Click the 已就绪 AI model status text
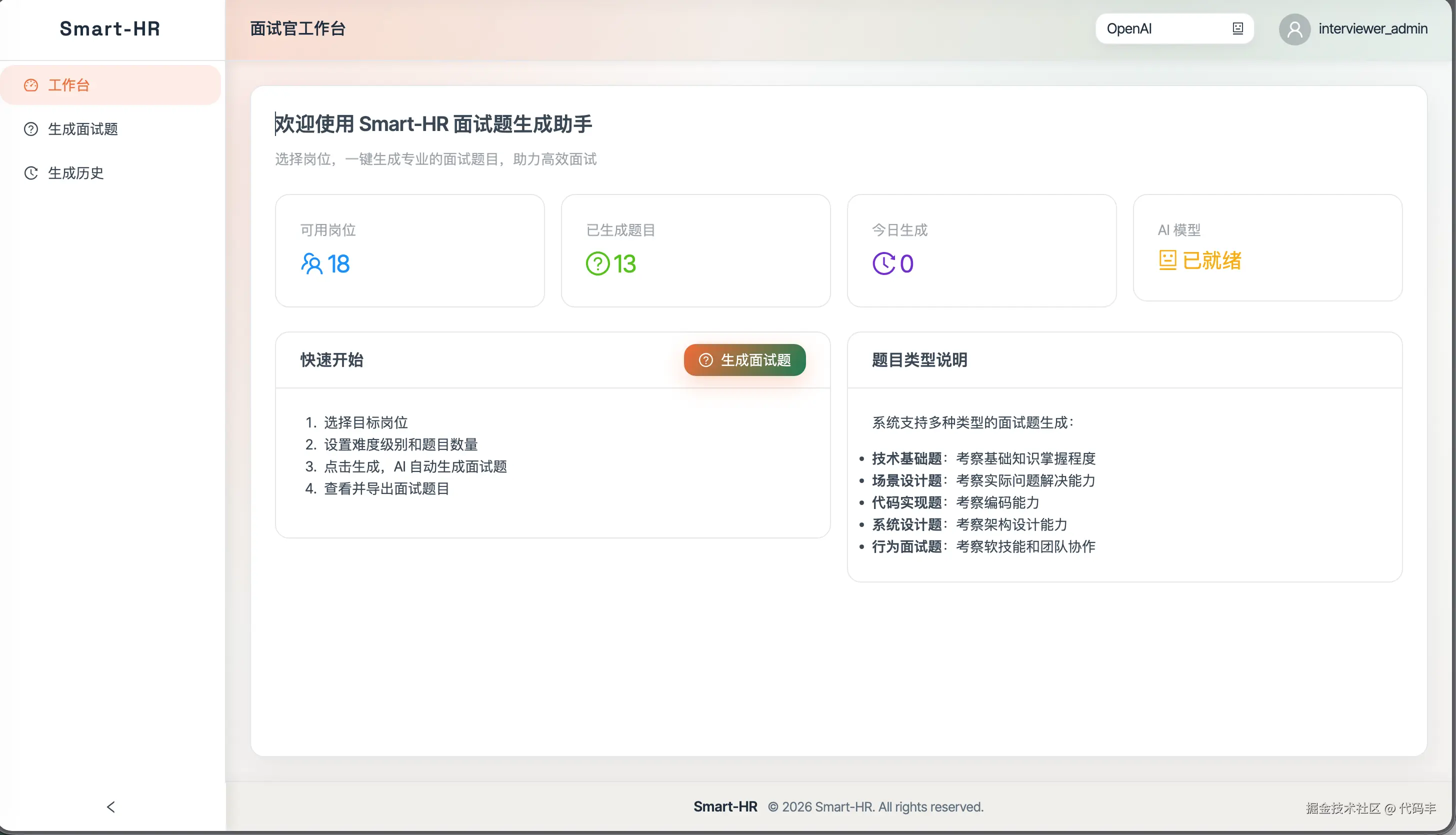This screenshot has height=835, width=1456. click(x=1211, y=260)
